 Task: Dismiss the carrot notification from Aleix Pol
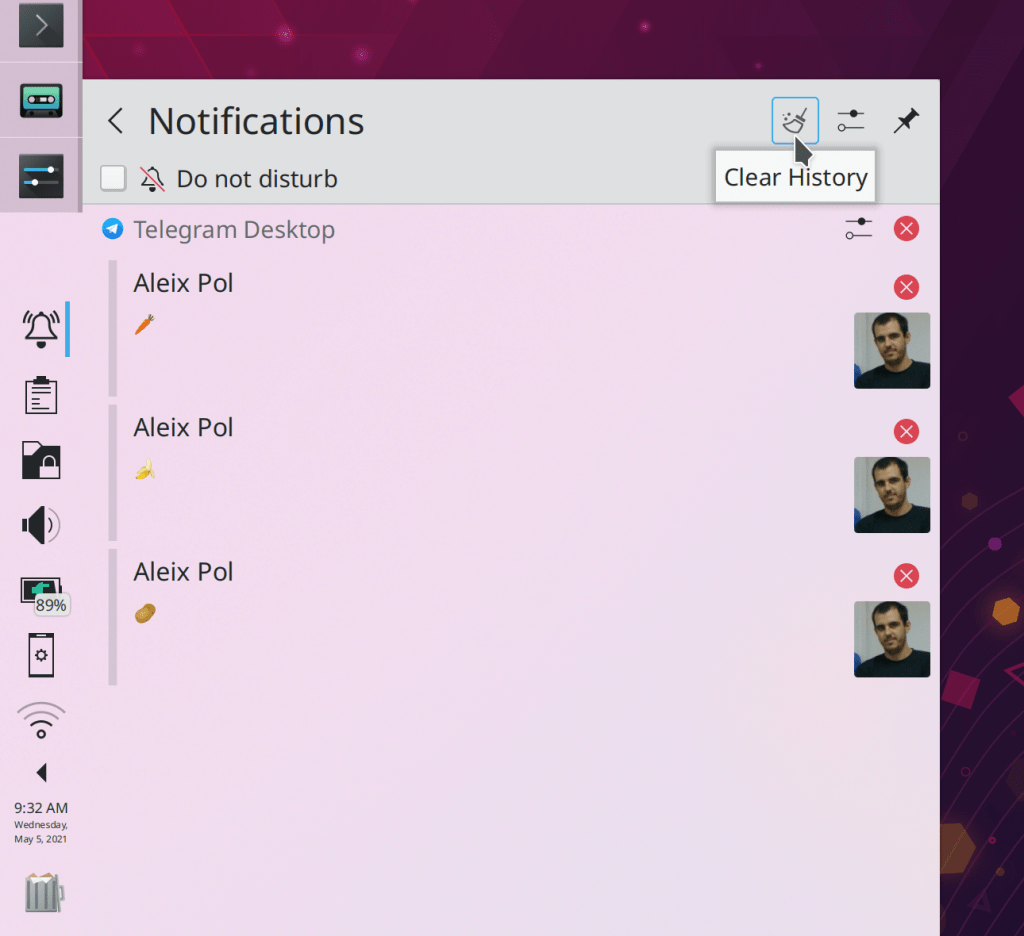pos(906,288)
